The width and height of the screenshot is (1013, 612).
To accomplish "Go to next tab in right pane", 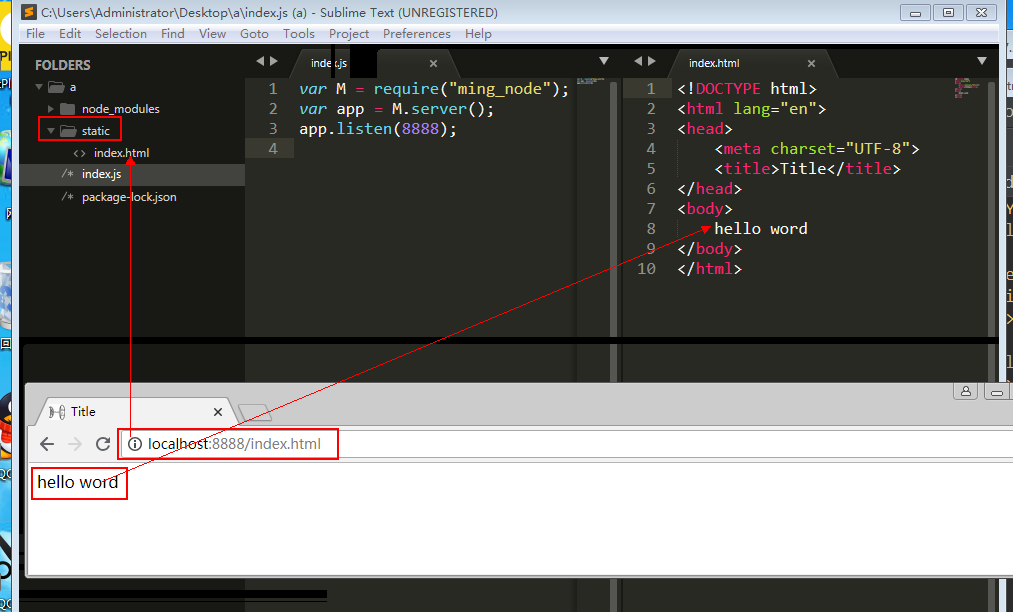I will pos(652,61).
